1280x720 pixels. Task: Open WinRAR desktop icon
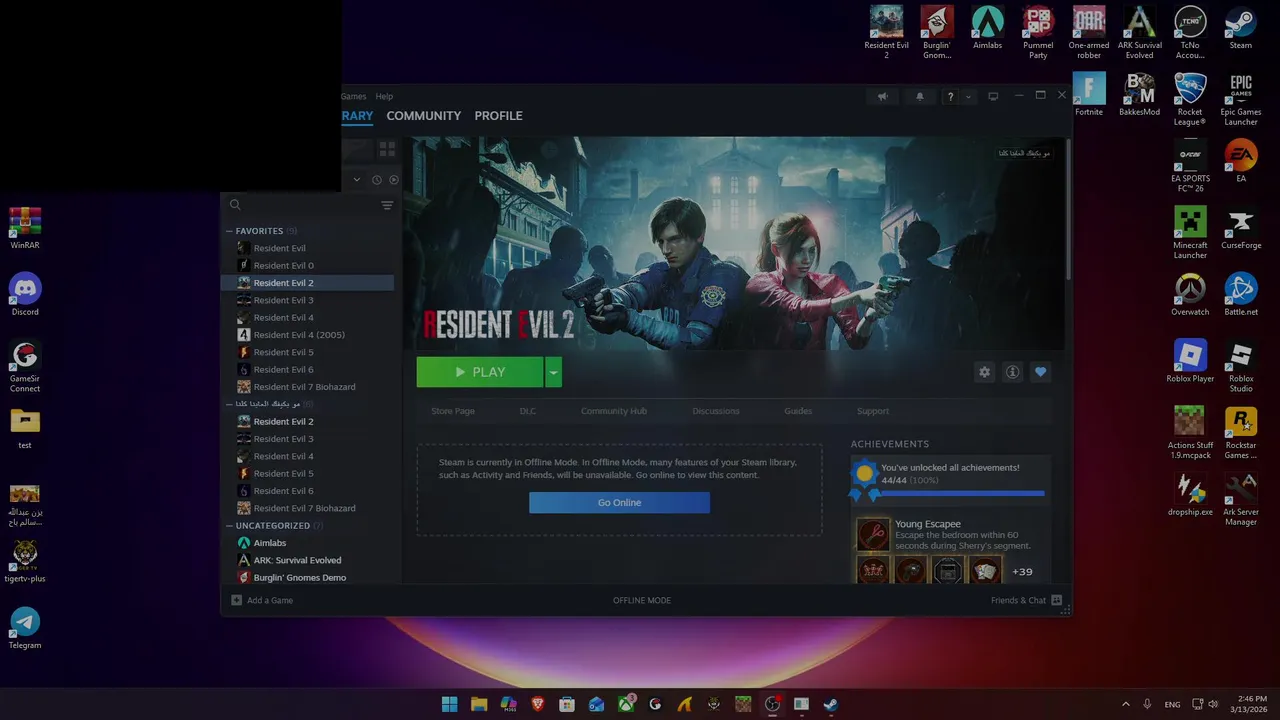25,227
